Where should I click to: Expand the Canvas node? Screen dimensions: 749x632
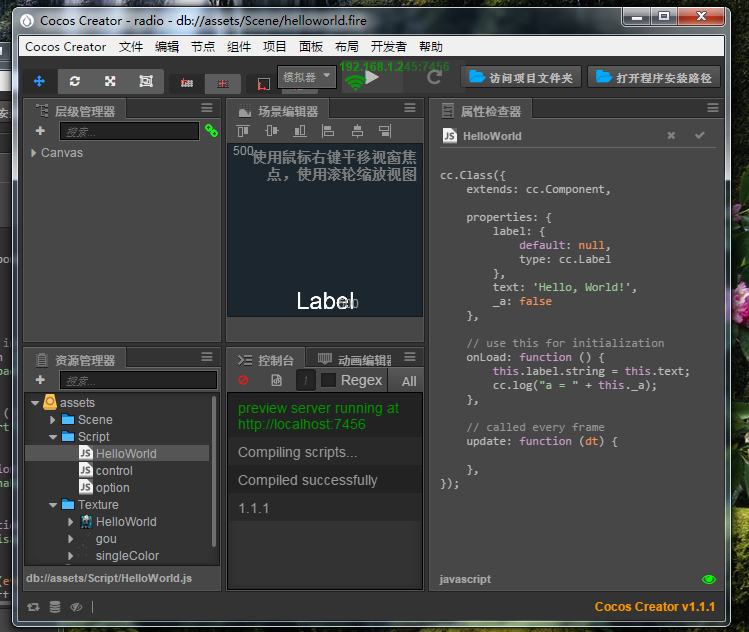33,153
